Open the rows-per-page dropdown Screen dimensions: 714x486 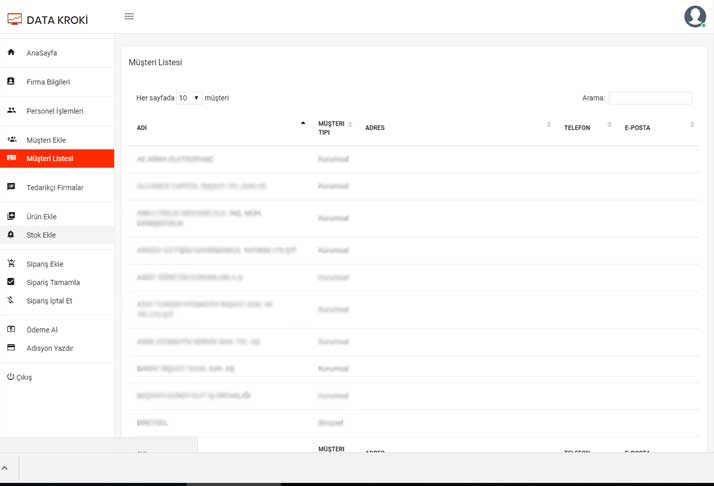[x=188, y=98]
